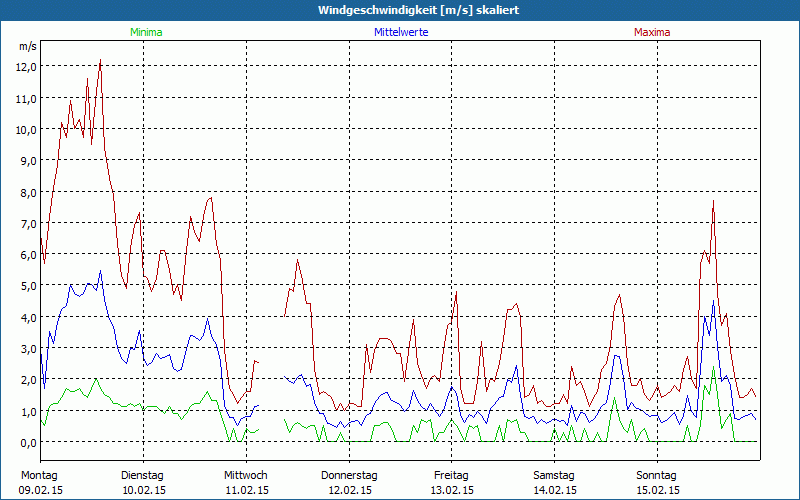Select the '4,0' y-axis value
The image size is (800, 500).
pos(29,317)
